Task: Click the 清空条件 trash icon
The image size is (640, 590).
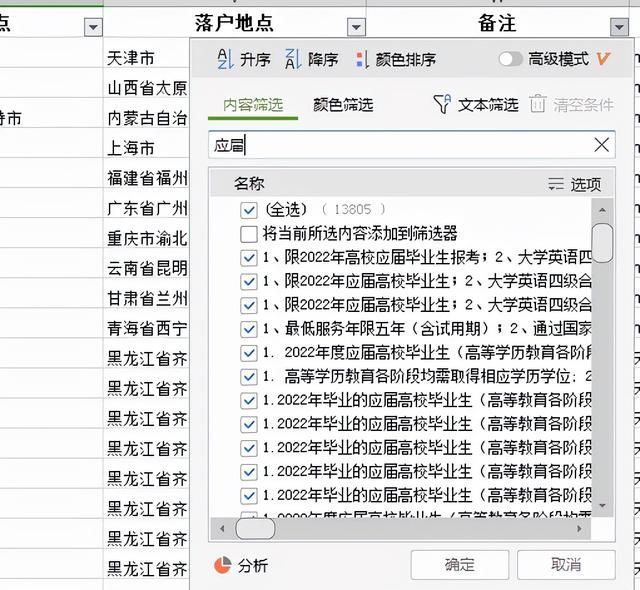Action: click(538, 104)
